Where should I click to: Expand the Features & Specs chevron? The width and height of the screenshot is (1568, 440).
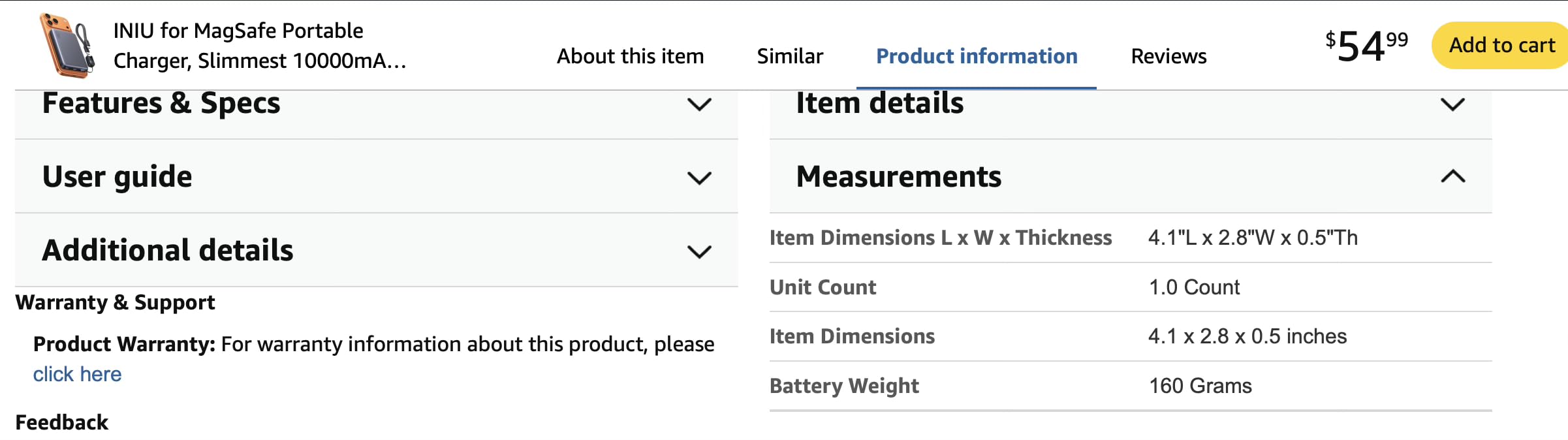tap(699, 104)
